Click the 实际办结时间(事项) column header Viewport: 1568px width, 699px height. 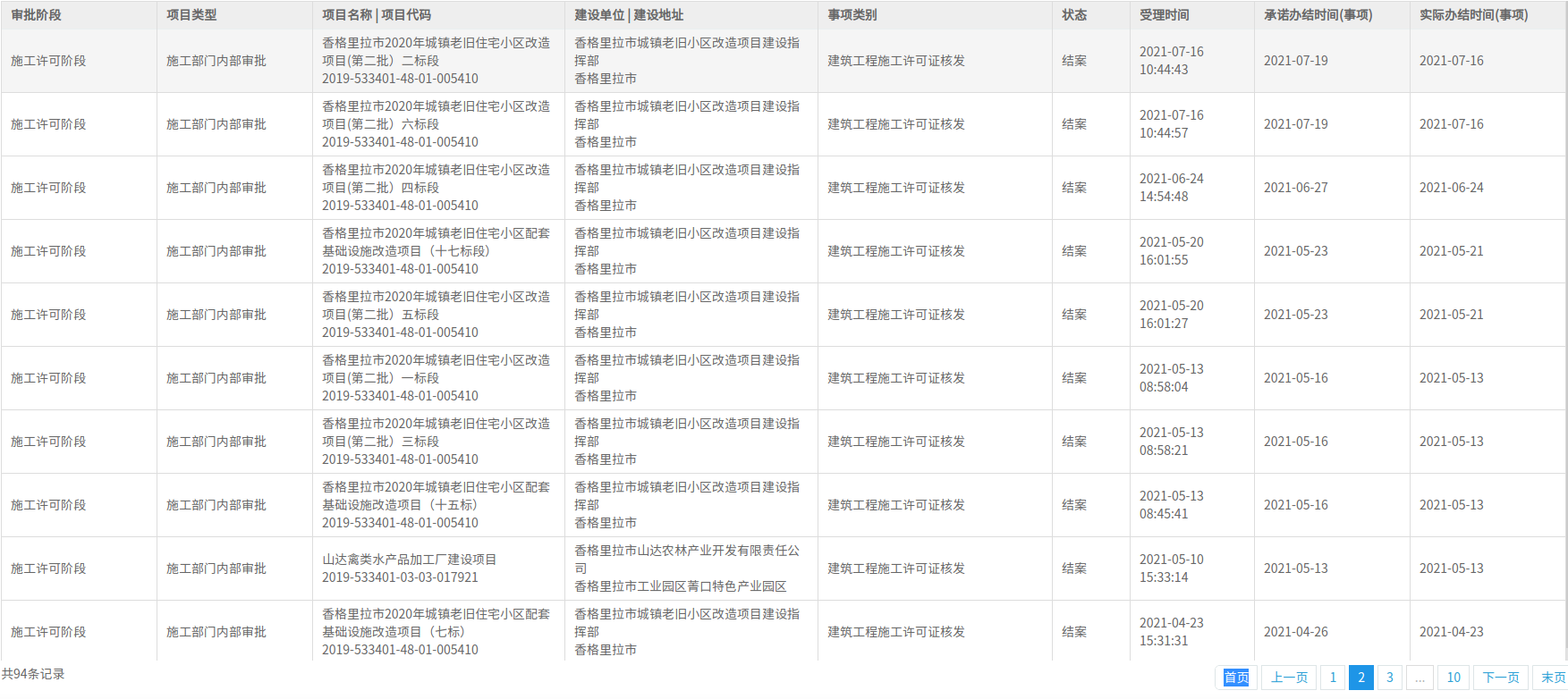click(x=1473, y=15)
